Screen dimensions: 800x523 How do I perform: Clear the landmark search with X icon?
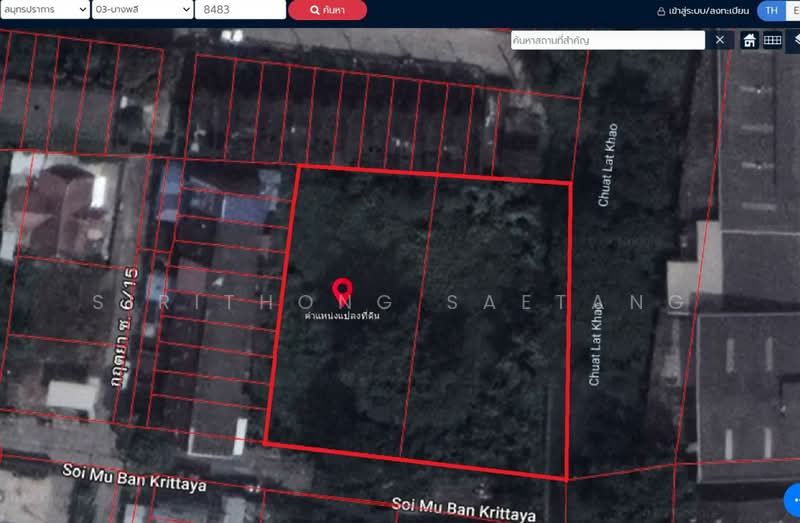point(720,40)
